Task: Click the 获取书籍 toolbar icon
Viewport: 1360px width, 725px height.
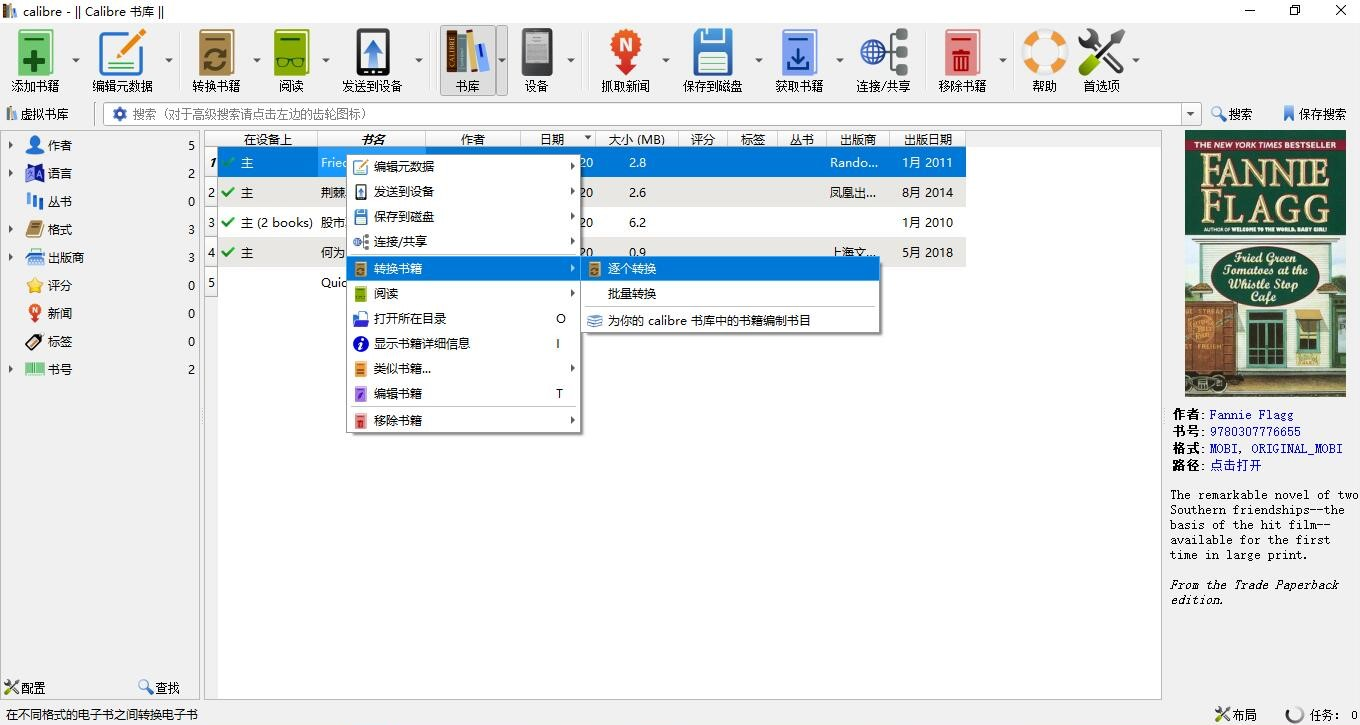Action: click(x=799, y=60)
